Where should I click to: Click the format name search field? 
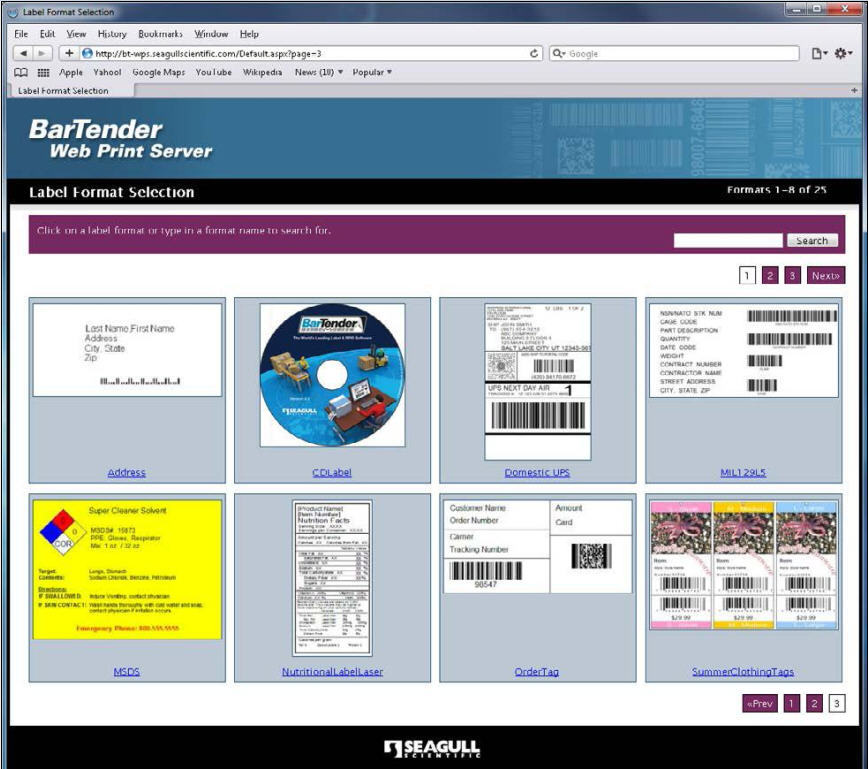(x=728, y=241)
